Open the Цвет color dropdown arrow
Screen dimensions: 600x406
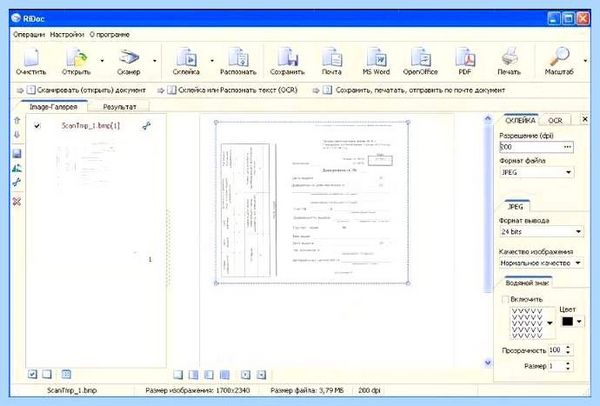pyautogui.click(x=579, y=321)
